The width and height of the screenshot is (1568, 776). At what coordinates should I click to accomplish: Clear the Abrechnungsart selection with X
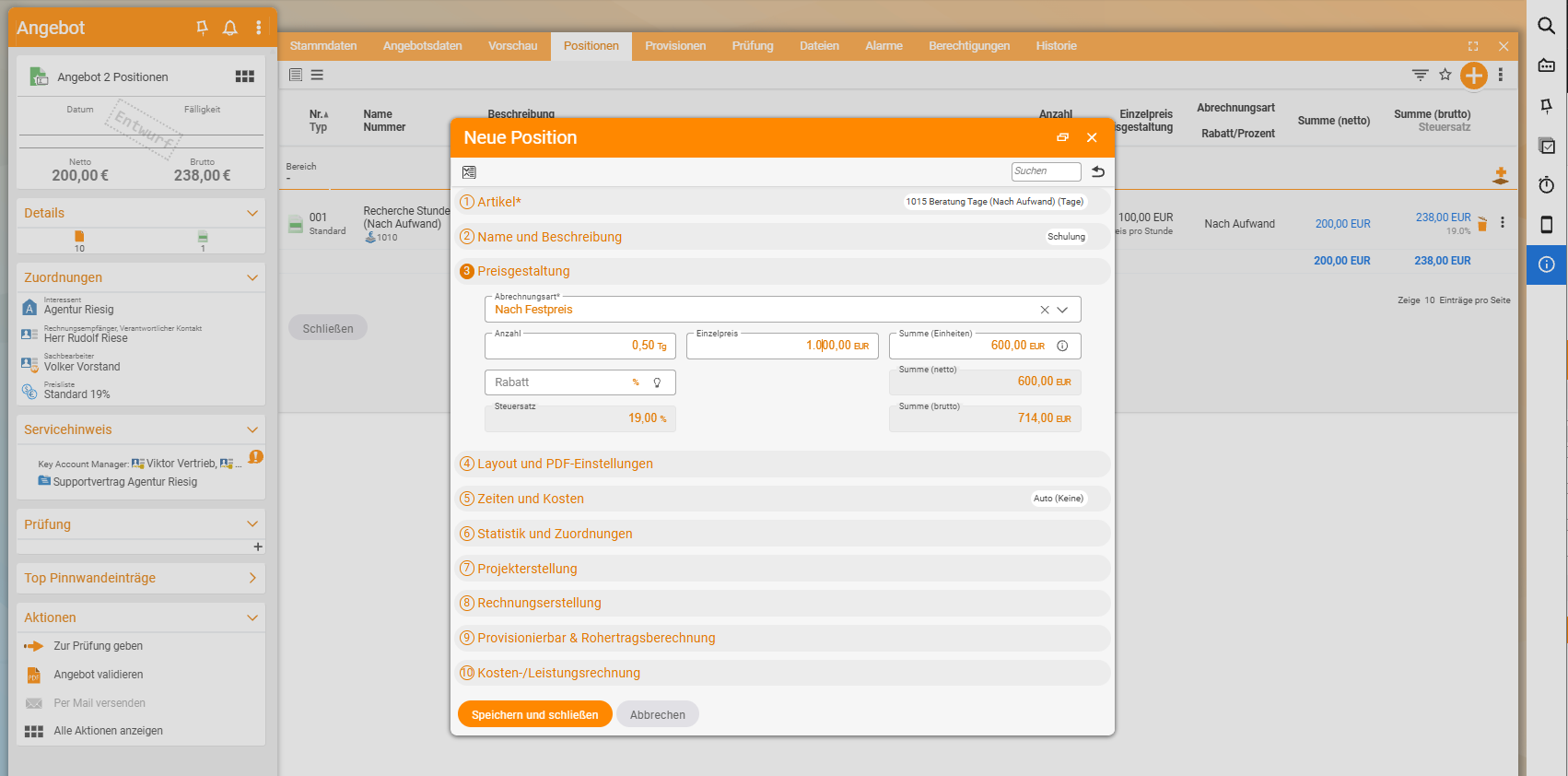click(1045, 310)
